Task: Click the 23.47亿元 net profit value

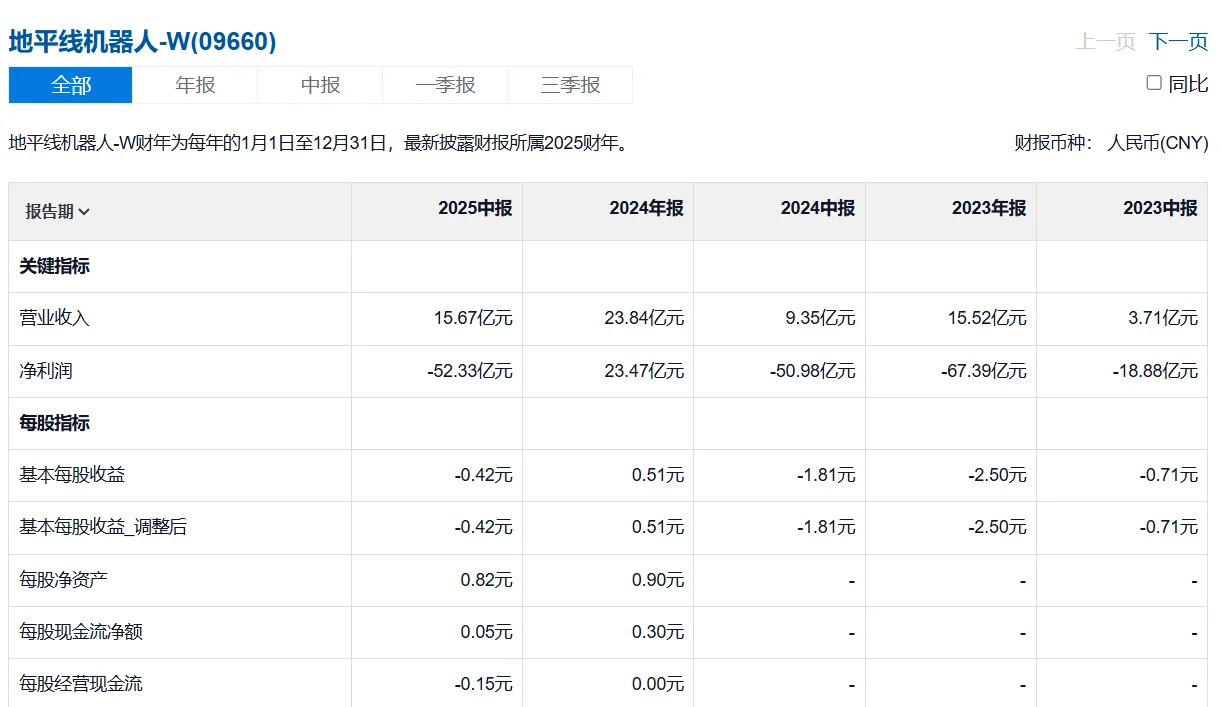Action: tap(644, 371)
